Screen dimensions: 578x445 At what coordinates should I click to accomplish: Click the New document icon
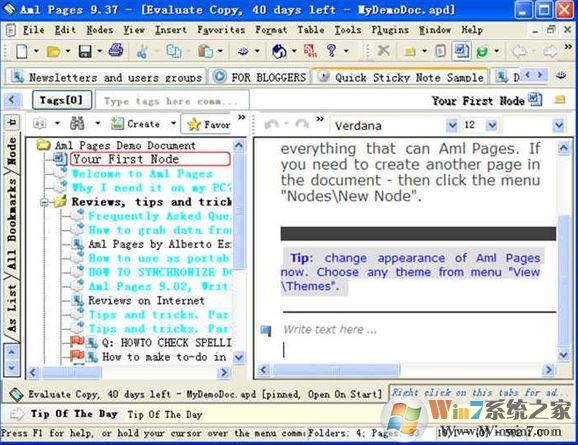click(x=21, y=51)
